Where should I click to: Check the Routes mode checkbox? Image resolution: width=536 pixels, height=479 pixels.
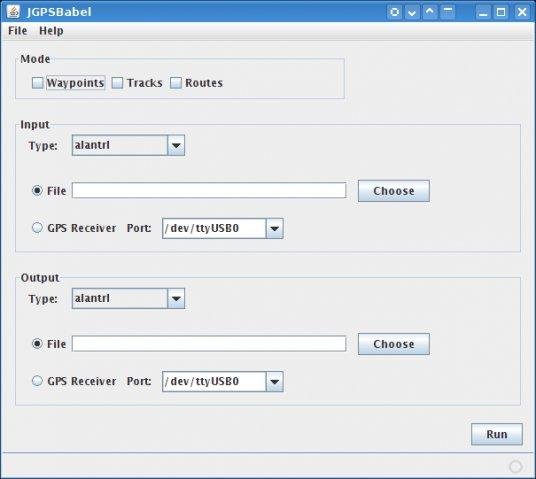click(176, 83)
